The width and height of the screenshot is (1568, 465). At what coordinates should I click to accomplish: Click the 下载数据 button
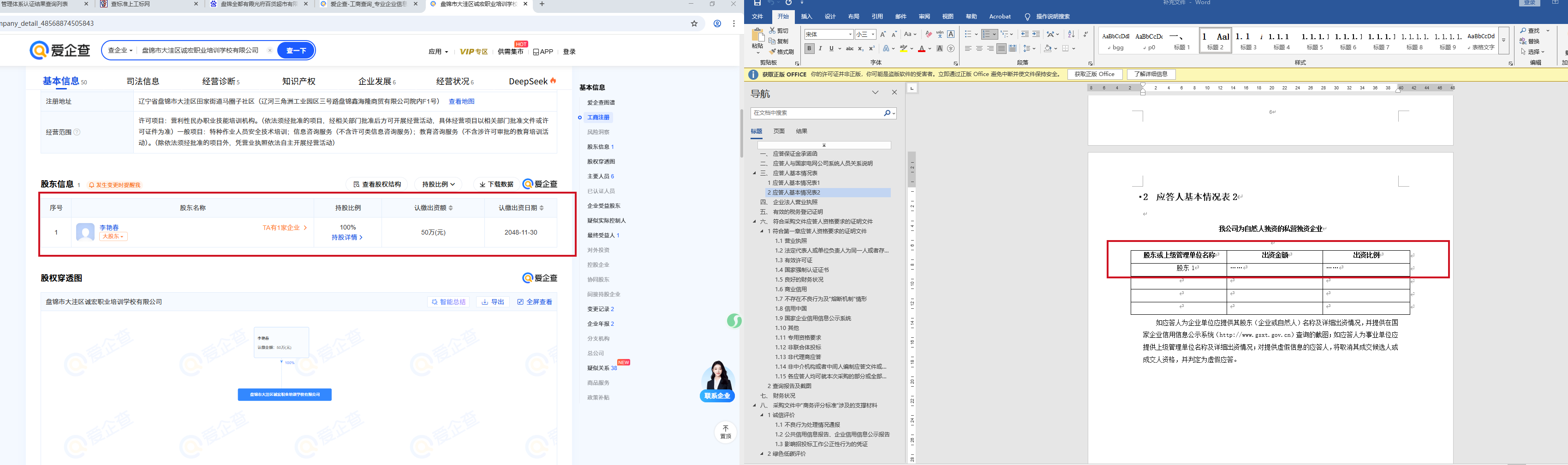point(496,184)
